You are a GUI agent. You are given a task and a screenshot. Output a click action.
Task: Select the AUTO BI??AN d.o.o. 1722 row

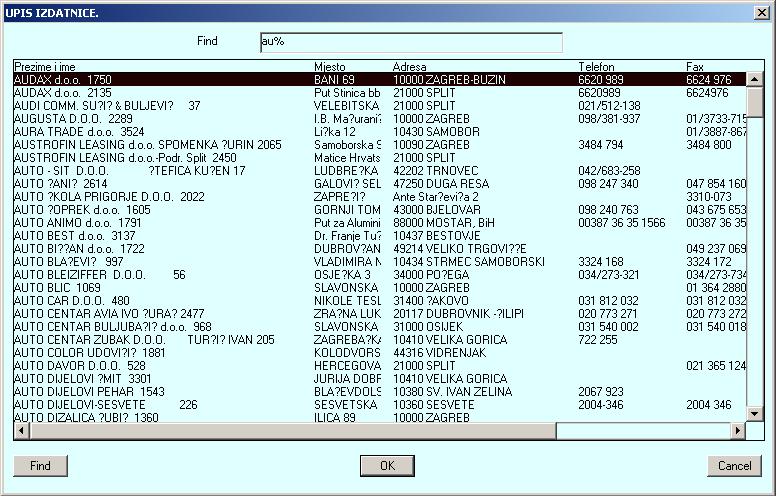(380, 248)
